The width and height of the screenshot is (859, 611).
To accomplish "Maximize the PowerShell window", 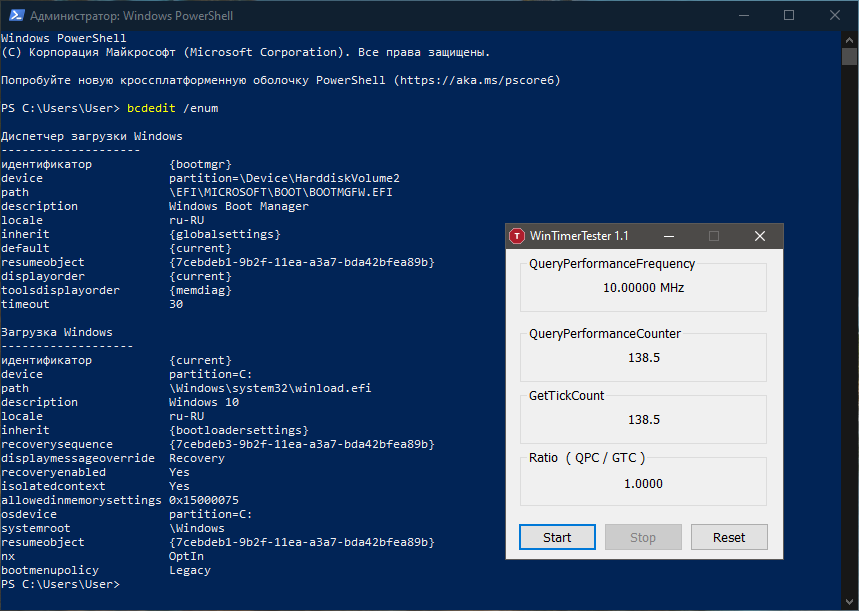I will (x=789, y=15).
